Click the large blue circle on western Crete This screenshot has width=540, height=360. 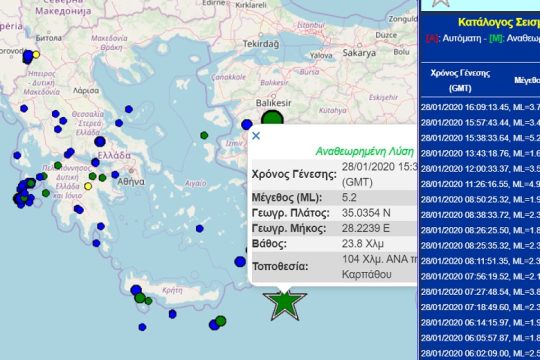pyautogui.click(x=136, y=290)
